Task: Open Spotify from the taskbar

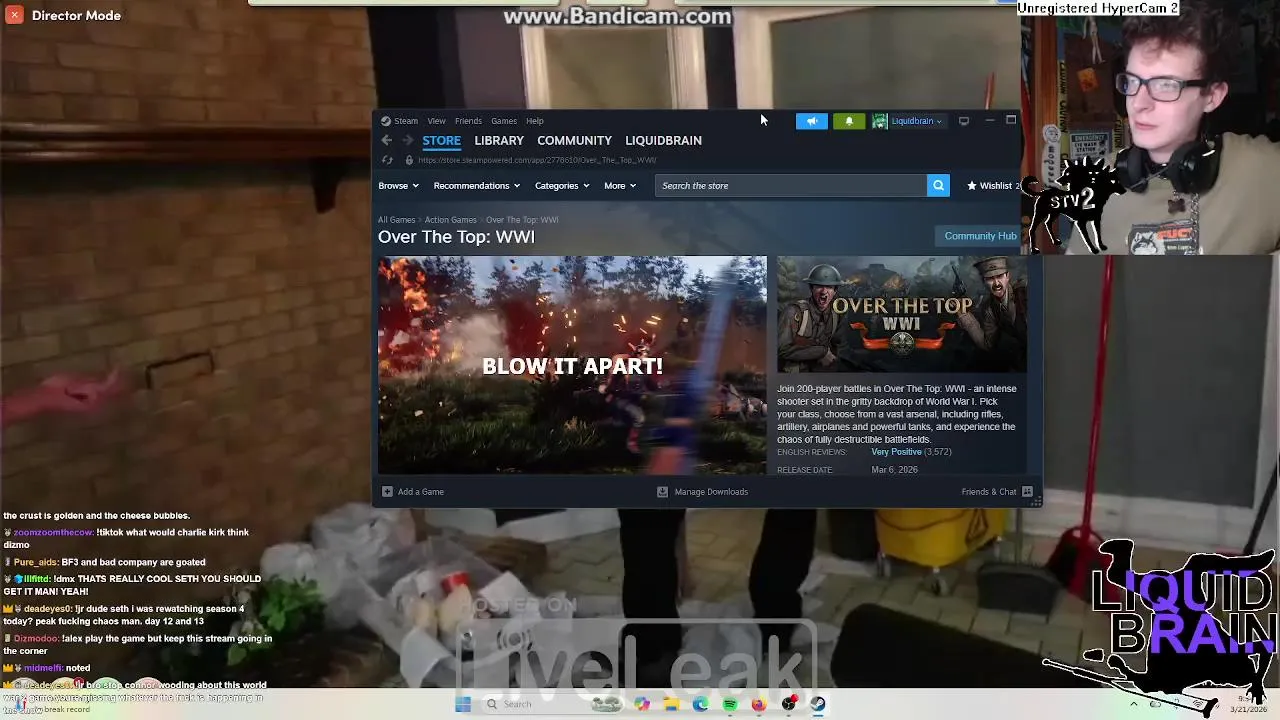Action: [x=730, y=704]
